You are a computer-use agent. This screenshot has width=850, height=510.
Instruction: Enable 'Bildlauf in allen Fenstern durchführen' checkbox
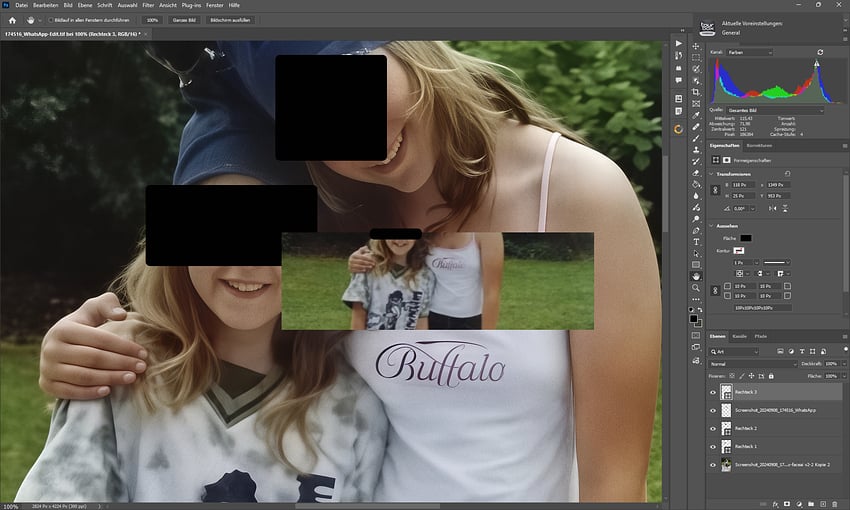(51, 20)
